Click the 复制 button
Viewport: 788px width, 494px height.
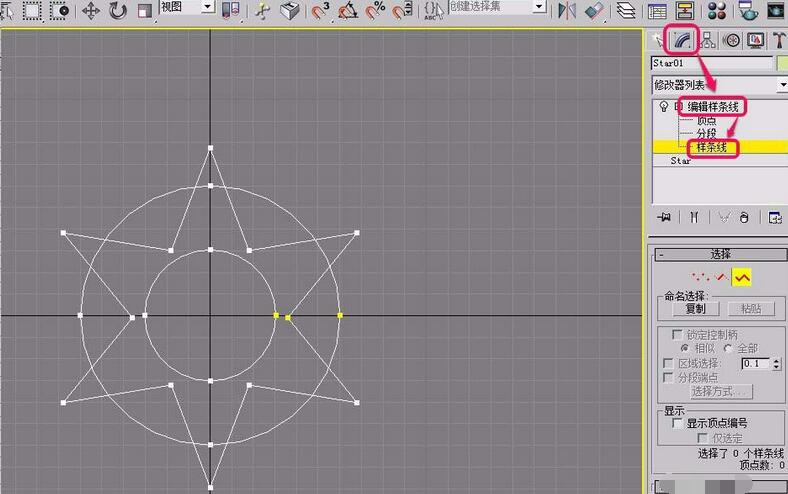(x=694, y=309)
